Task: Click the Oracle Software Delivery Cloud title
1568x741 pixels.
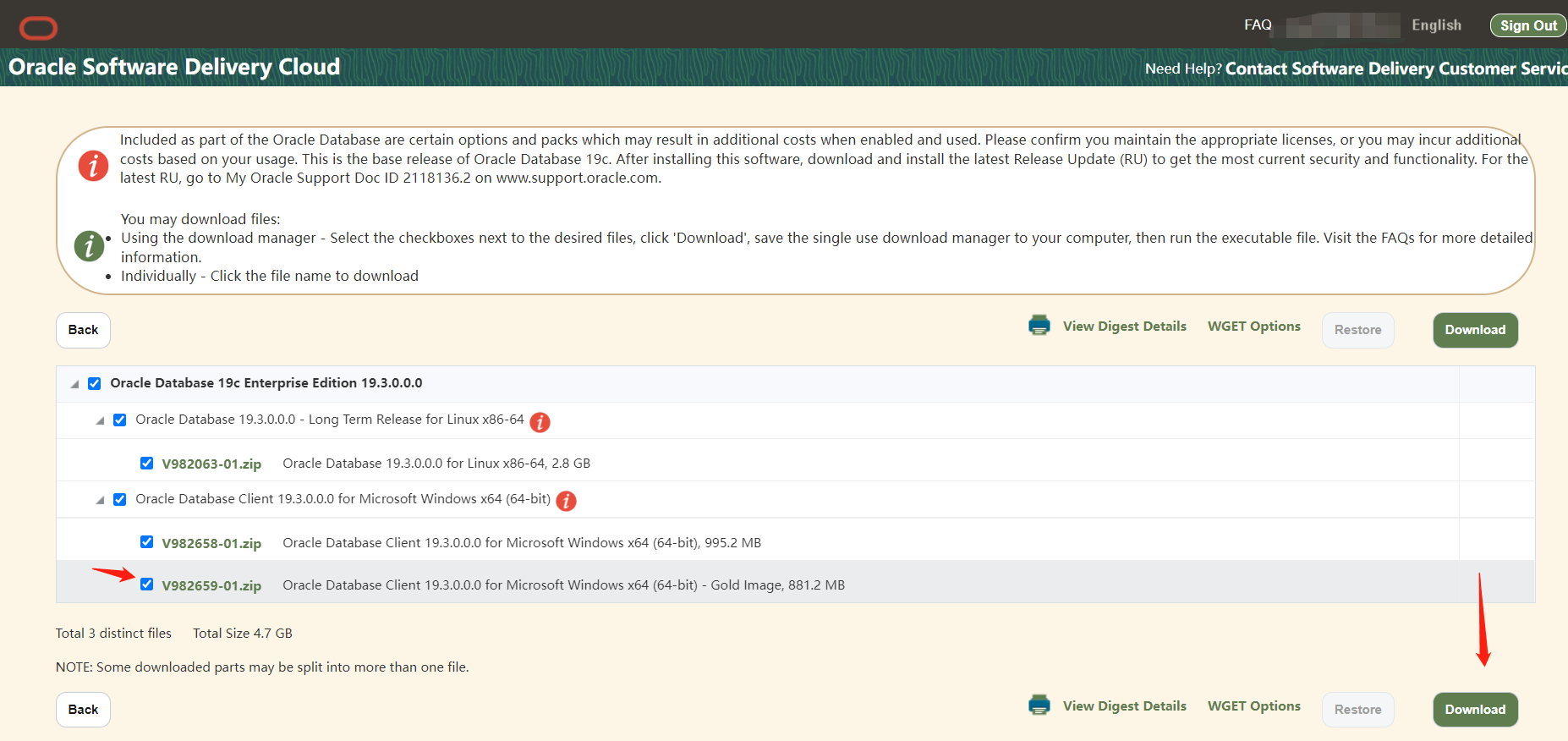Action: click(174, 67)
